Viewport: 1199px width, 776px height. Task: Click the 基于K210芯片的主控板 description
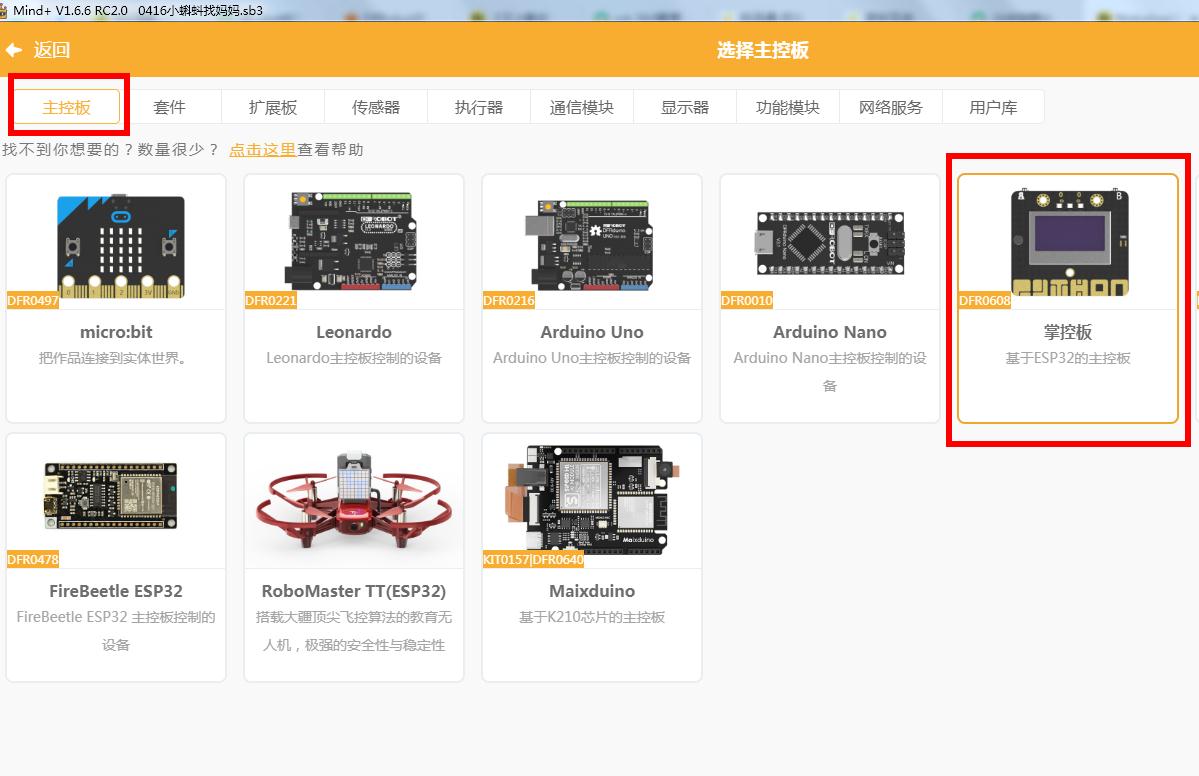[592, 617]
